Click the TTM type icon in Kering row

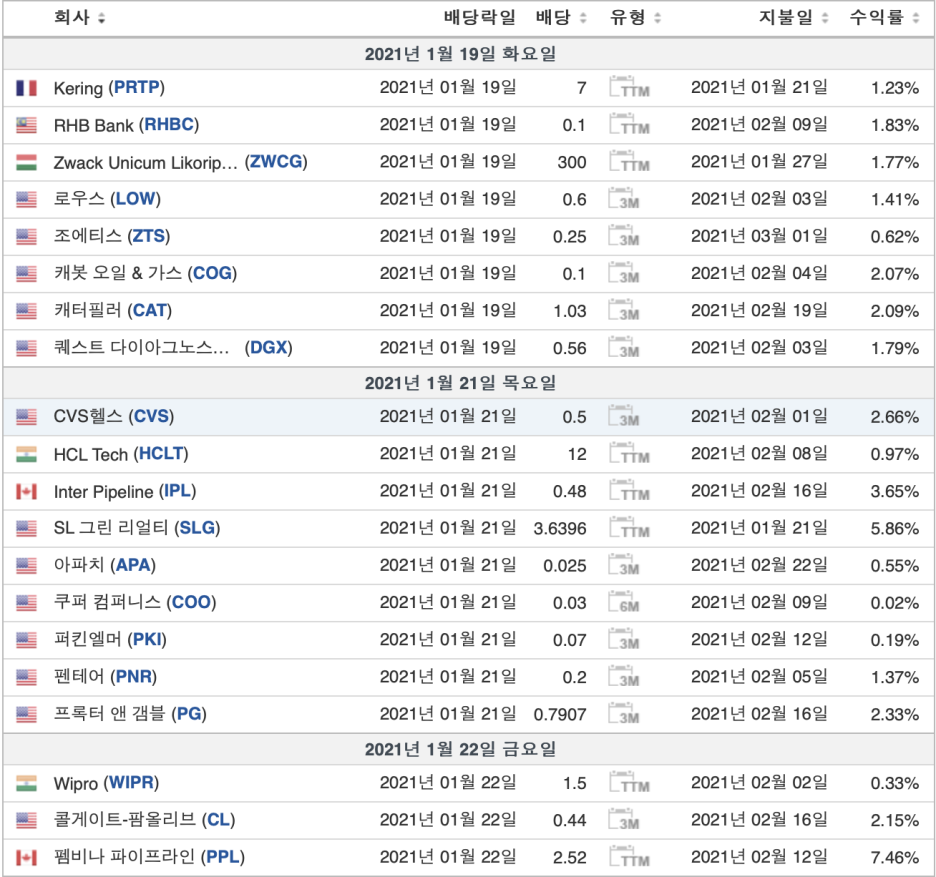(x=629, y=87)
